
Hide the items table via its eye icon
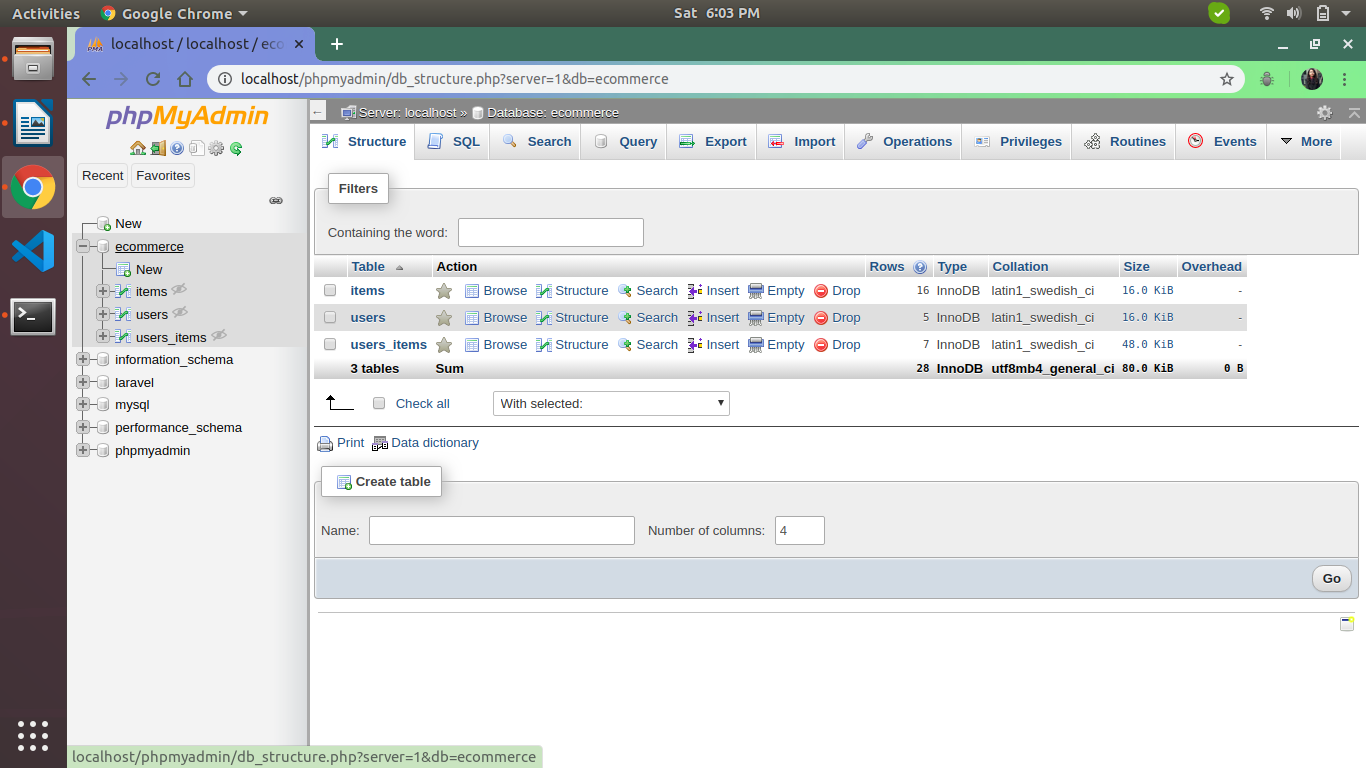point(180,290)
